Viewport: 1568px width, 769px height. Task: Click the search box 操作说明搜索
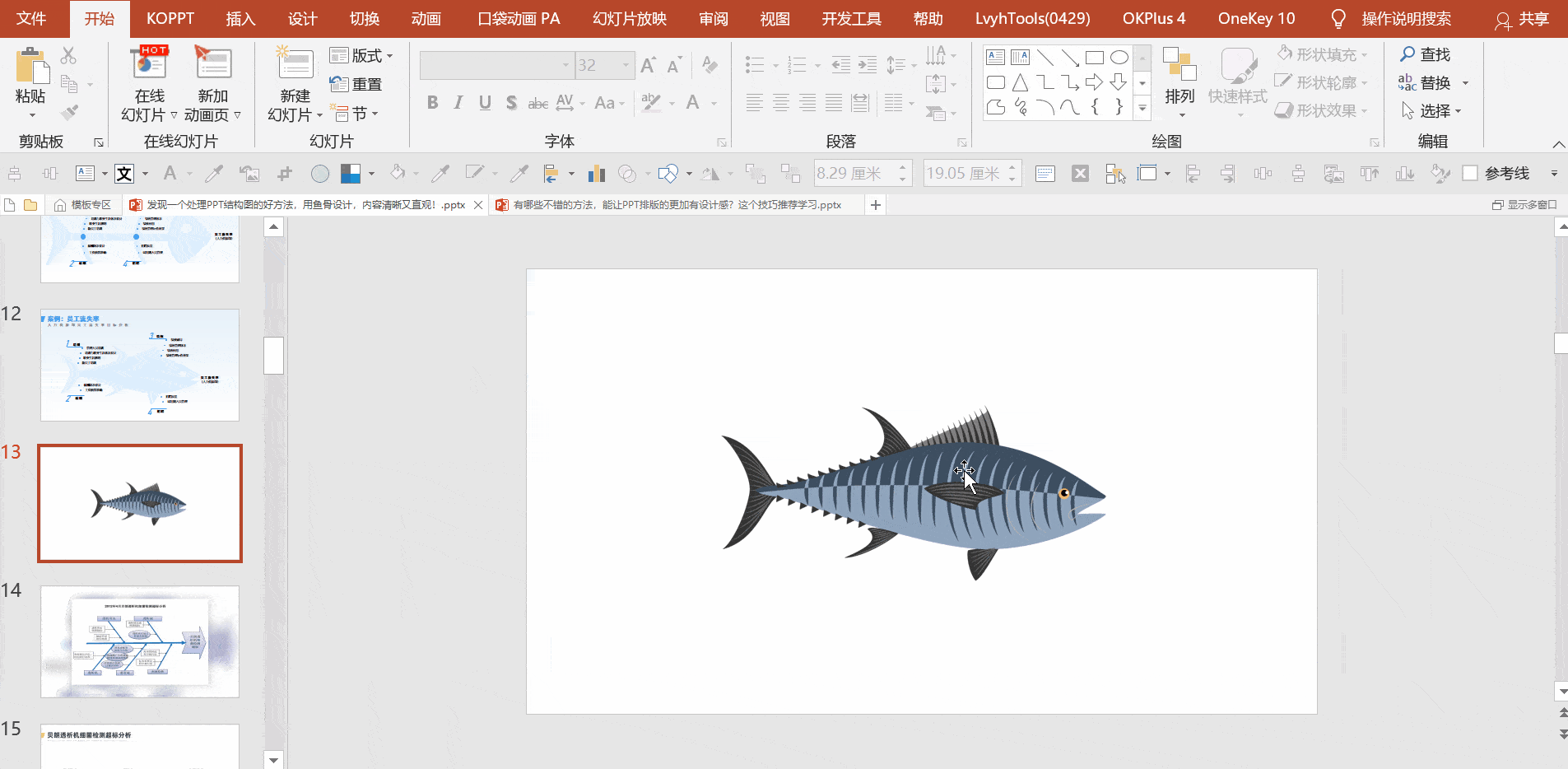pos(1406,19)
